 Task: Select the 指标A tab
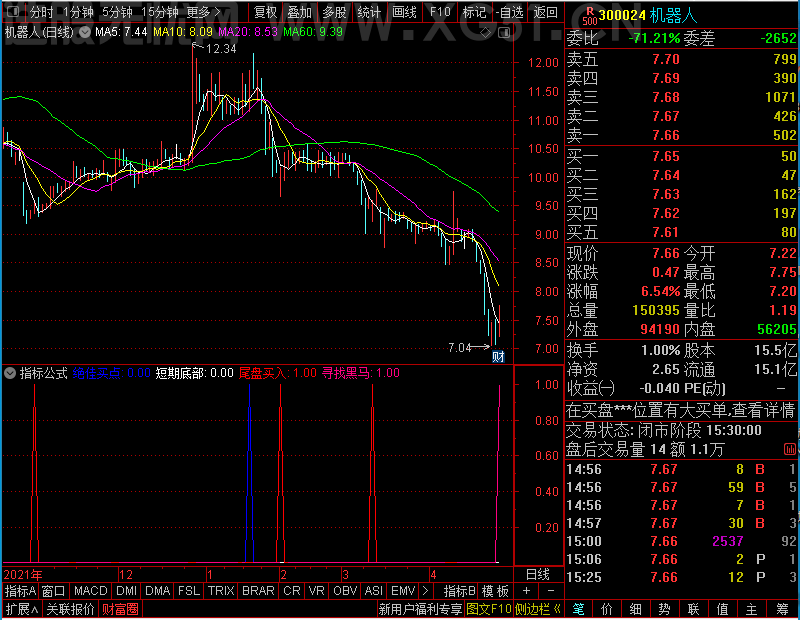(20, 591)
